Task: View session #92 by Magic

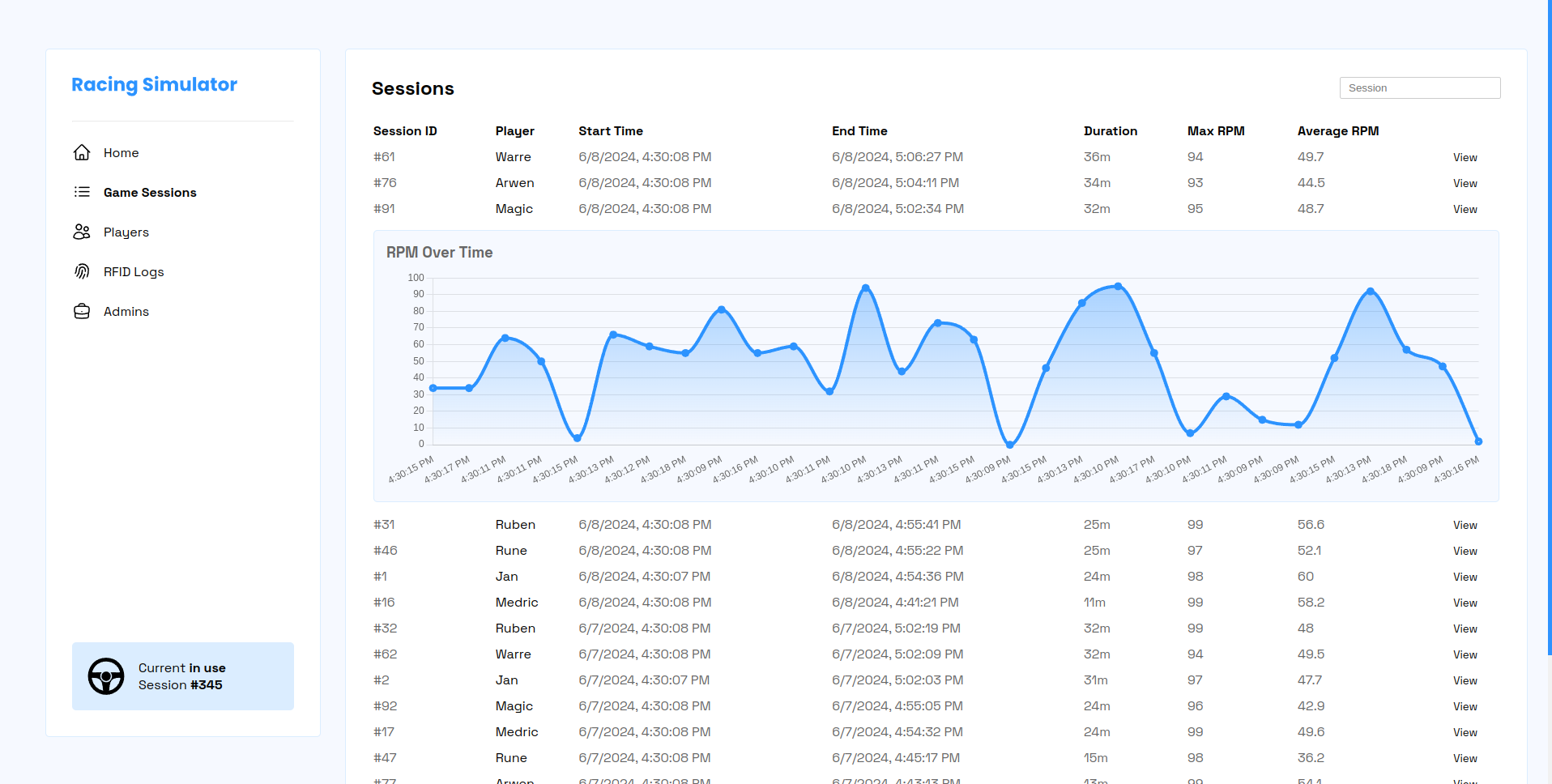Action: click(x=1465, y=706)
